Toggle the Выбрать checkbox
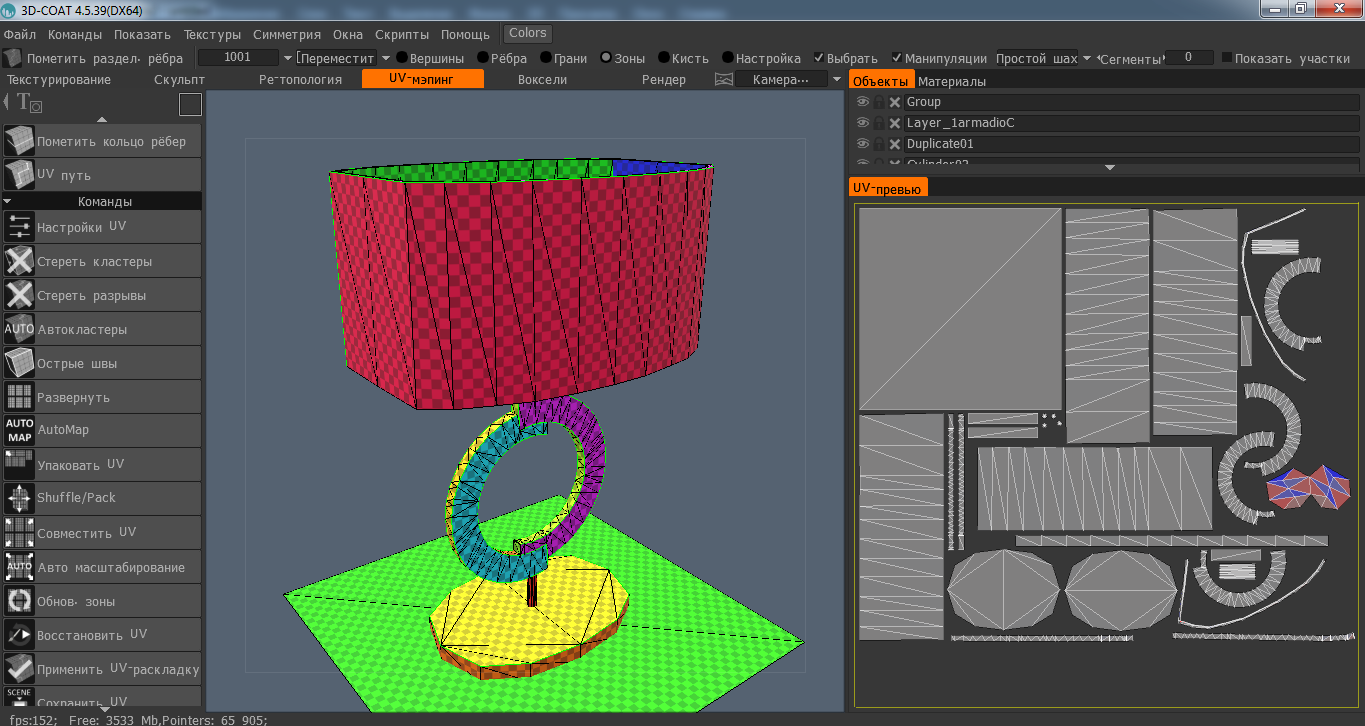The image size is (1365, 726). point(819,58)
